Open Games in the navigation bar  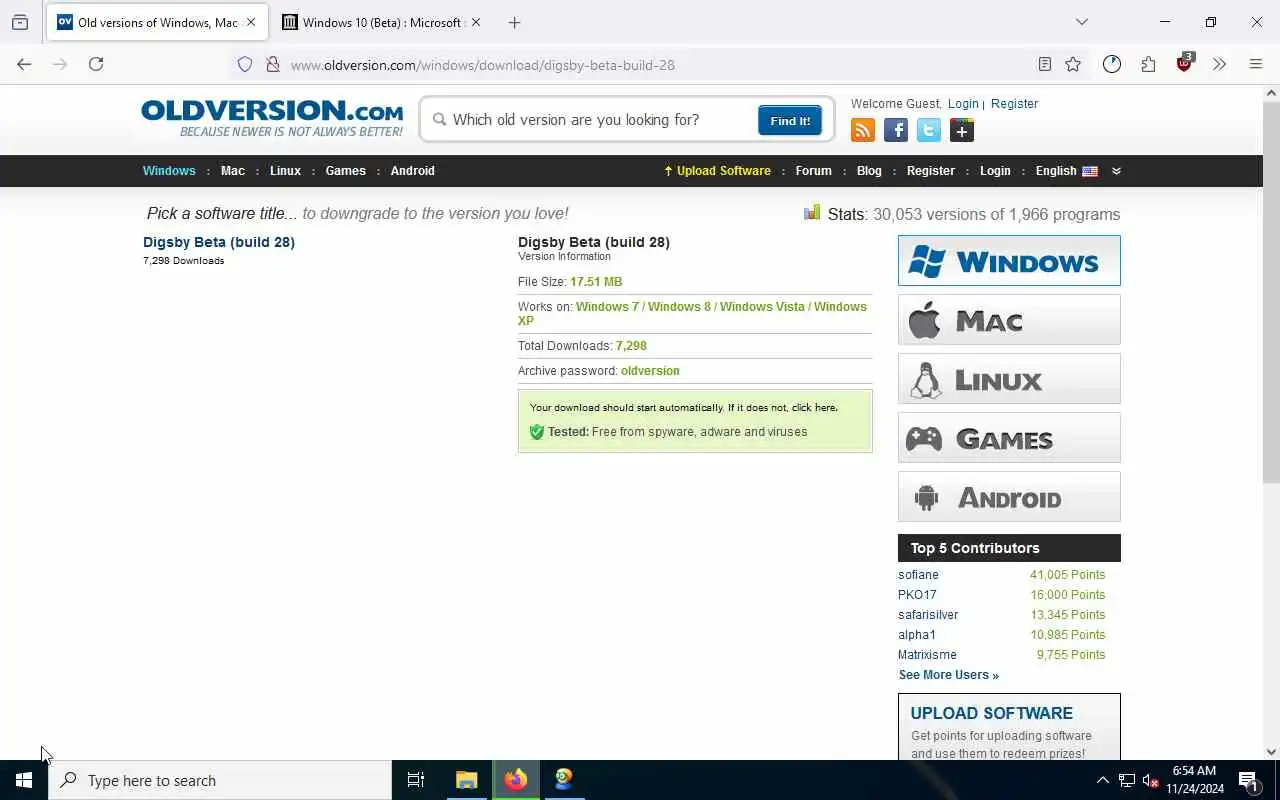(x=346, y=171)
